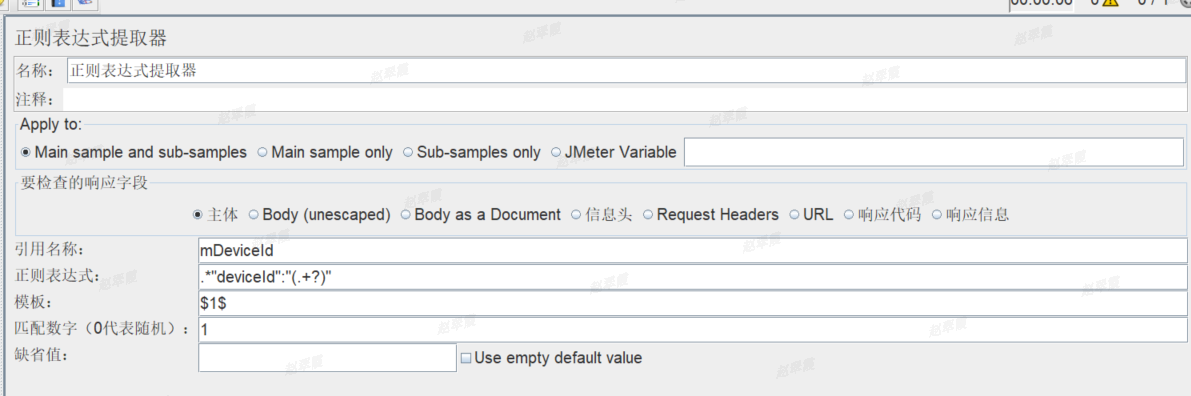The image size is (1191, 396).
Task: Click the empty 缺省值 input field
Action: (x=327, y=358)
